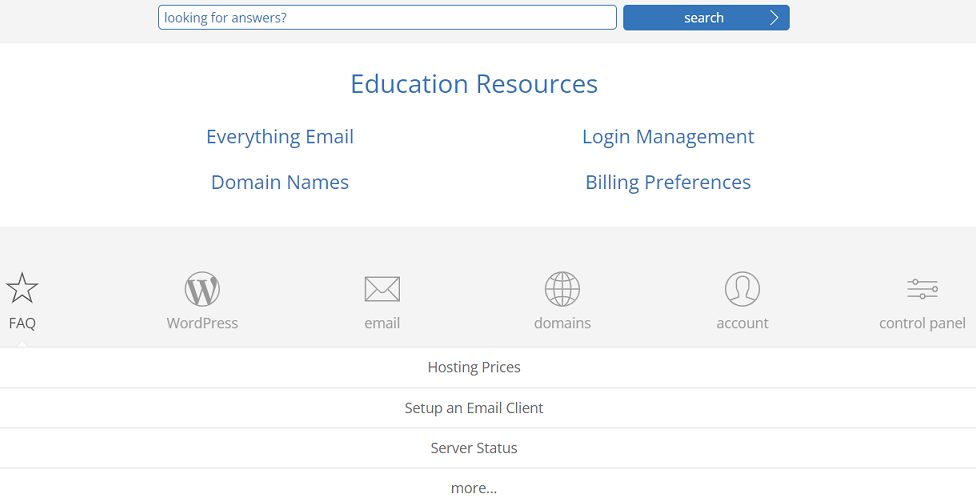This screenshot has height=502, width=976.
Task: Focus the 'looking for answers?' search field
Action: (387, 17)
